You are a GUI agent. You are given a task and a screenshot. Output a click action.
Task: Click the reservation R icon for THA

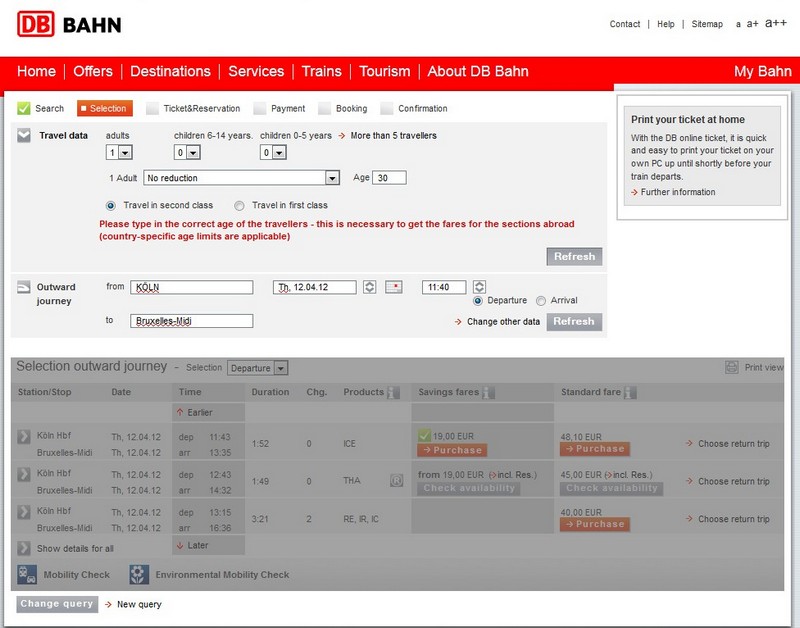coord(396,481)
